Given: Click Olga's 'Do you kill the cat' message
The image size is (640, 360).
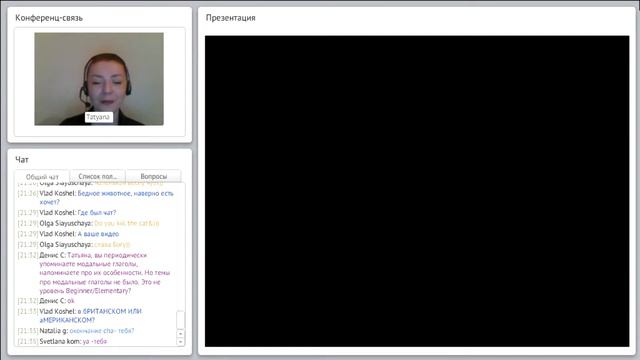Looking at the screenshot, I should (x=127, y=223).
